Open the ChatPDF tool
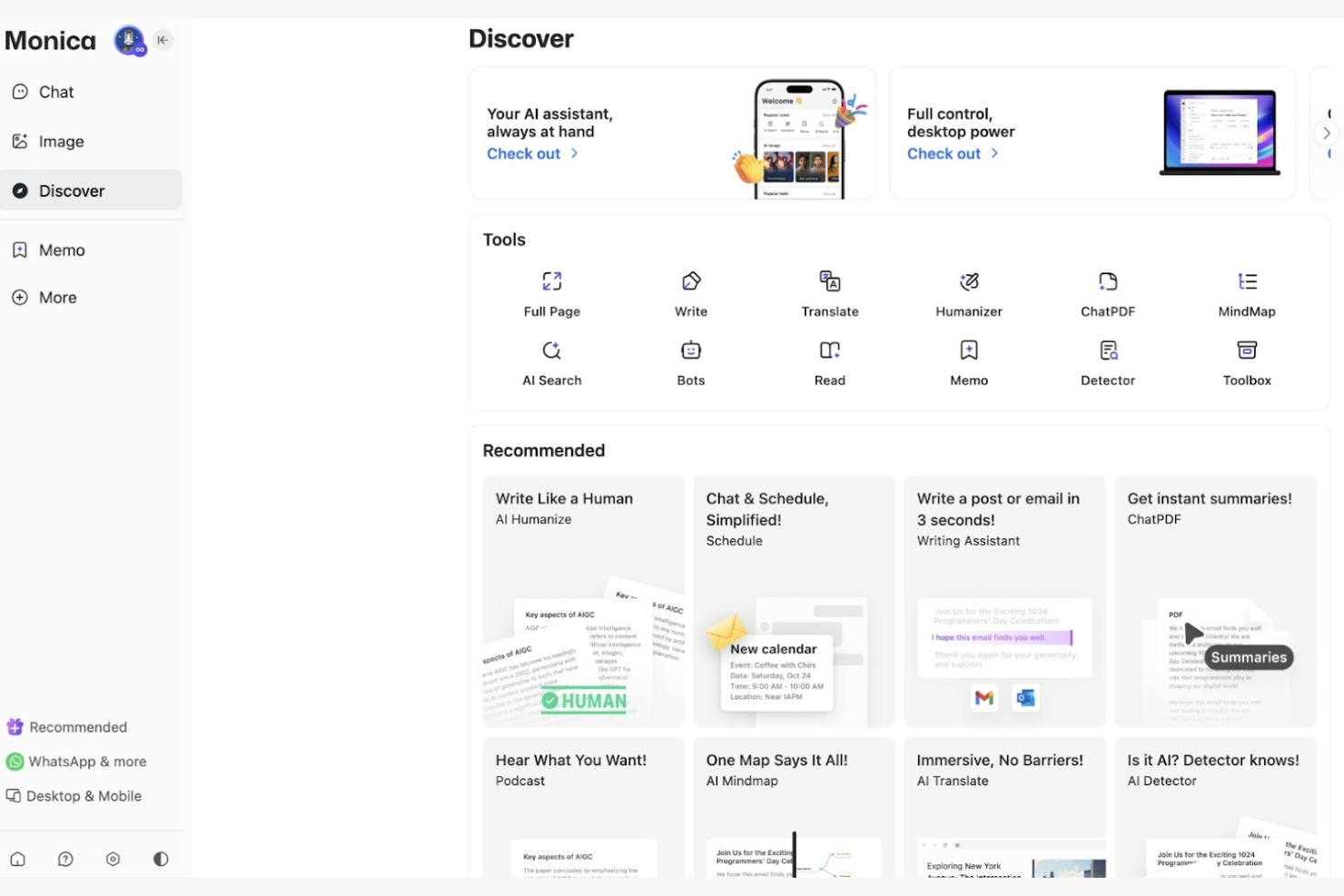Viewport: 1344px width, 896px height. (x=1107, y=292)
